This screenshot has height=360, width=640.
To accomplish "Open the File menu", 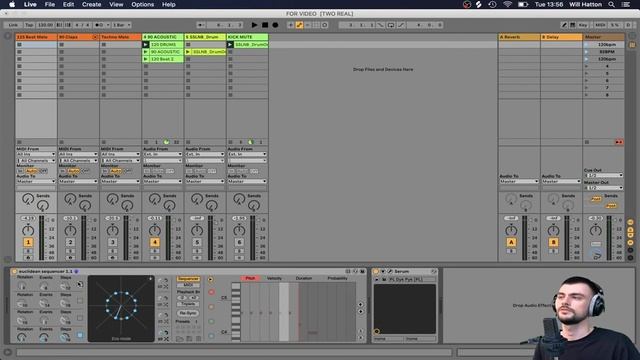I will click(50, 4).
